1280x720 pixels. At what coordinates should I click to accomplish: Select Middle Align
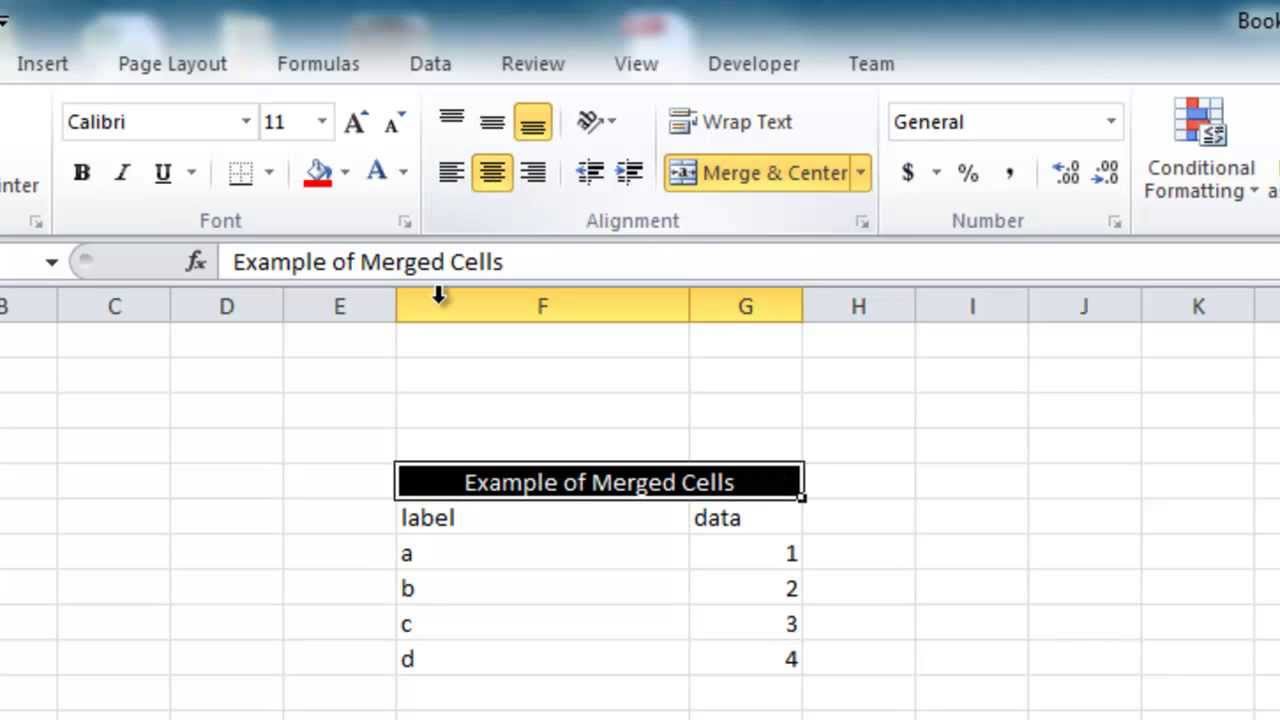coord(492,122)
